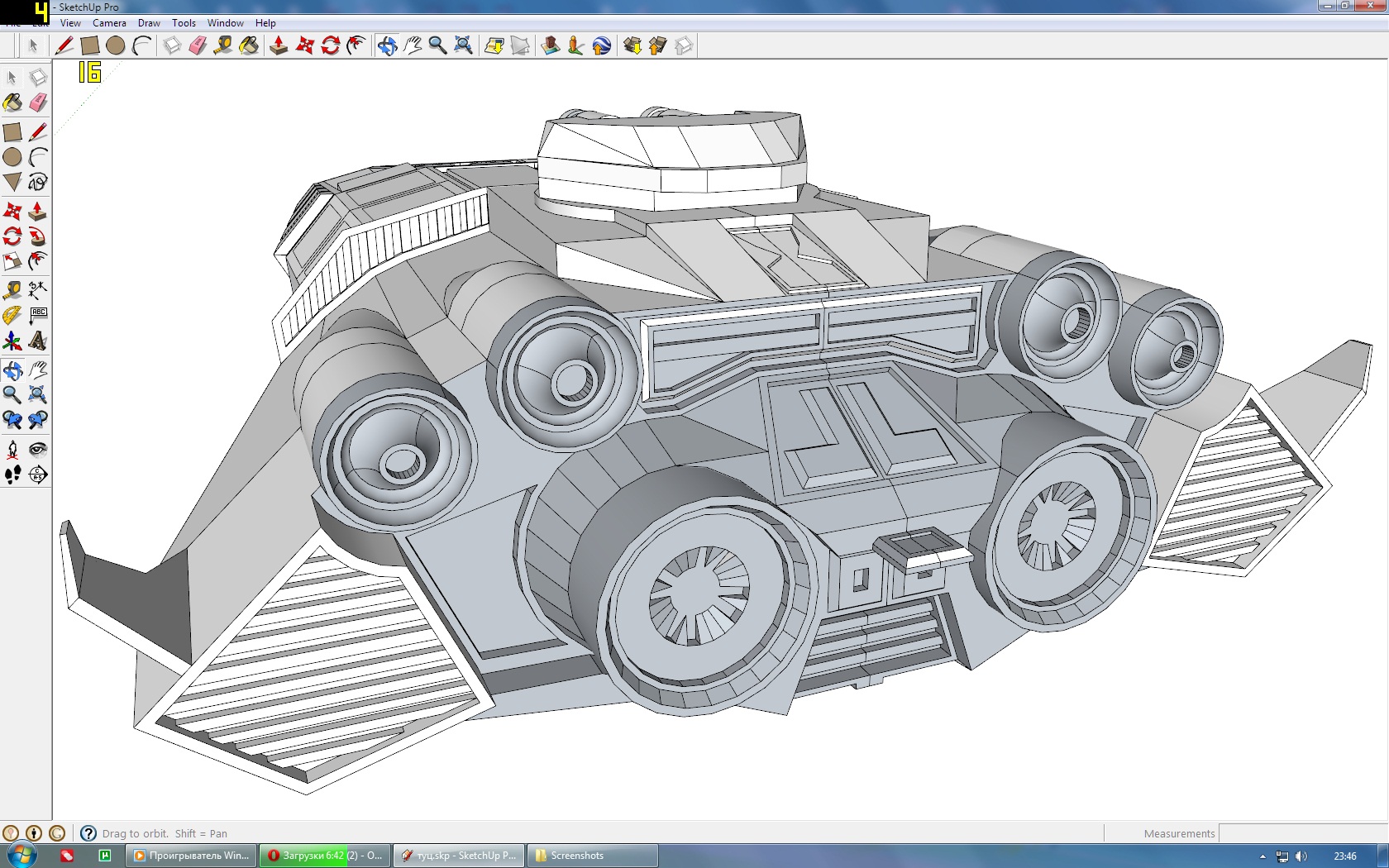Pick the Circle tool in left toolbar

click(x=12, y=157)
